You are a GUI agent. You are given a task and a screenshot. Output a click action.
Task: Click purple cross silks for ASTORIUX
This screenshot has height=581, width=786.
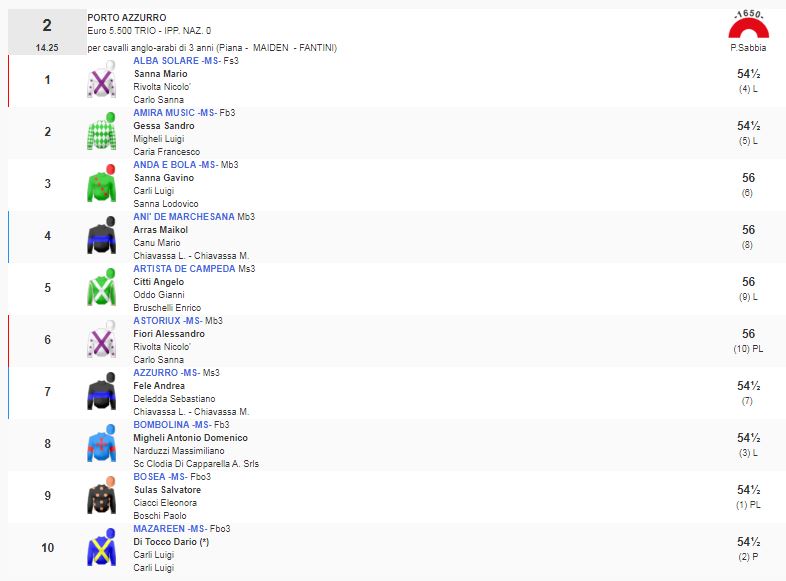coord(102,341)
